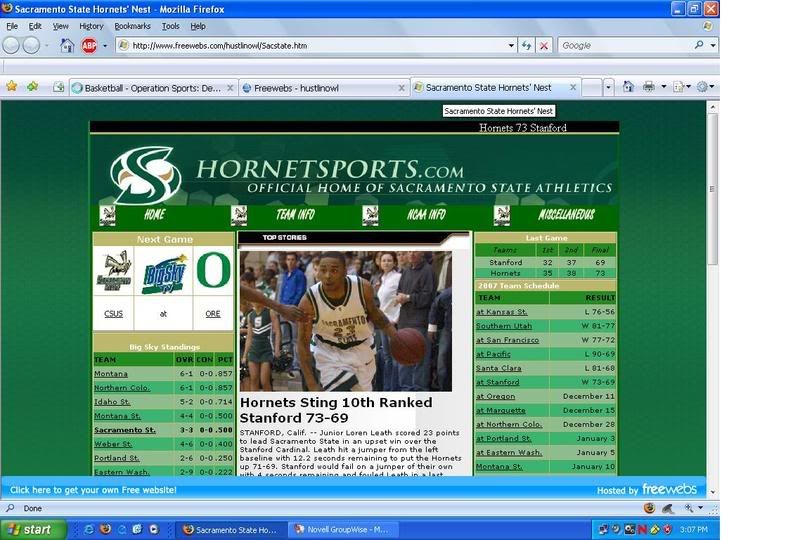800x540 pixels.
Task: Click the Home icon in Firefox toolbar
Action: tap(67, 46)
